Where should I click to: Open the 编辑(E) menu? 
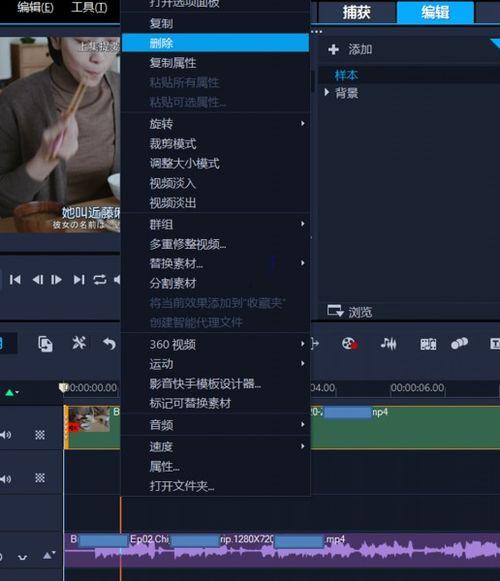(x=35, y=7)
